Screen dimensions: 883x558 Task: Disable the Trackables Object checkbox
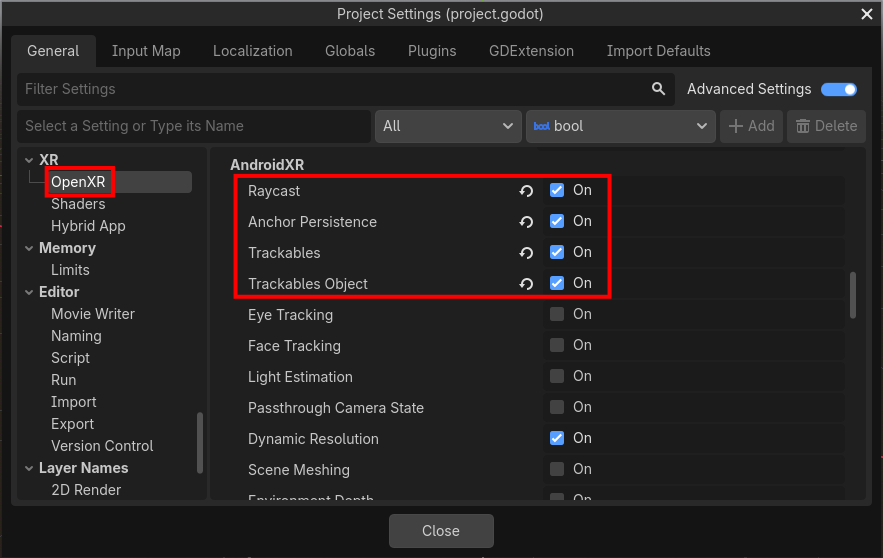[x=556, y=283]
